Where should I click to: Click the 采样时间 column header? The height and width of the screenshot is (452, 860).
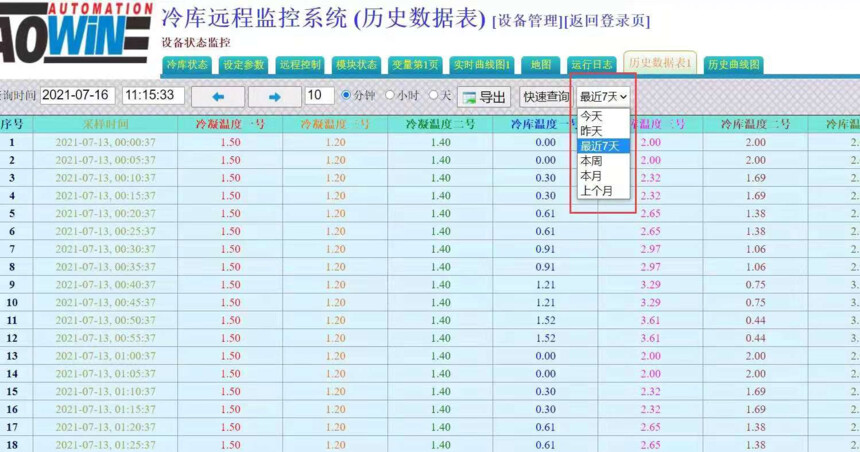(x=105, y=125)
